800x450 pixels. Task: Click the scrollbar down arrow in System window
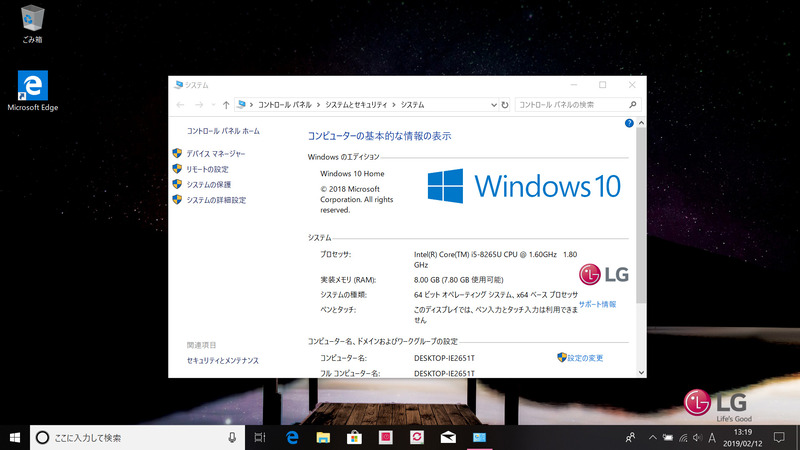pyautogui.click(x=641, y=372)
